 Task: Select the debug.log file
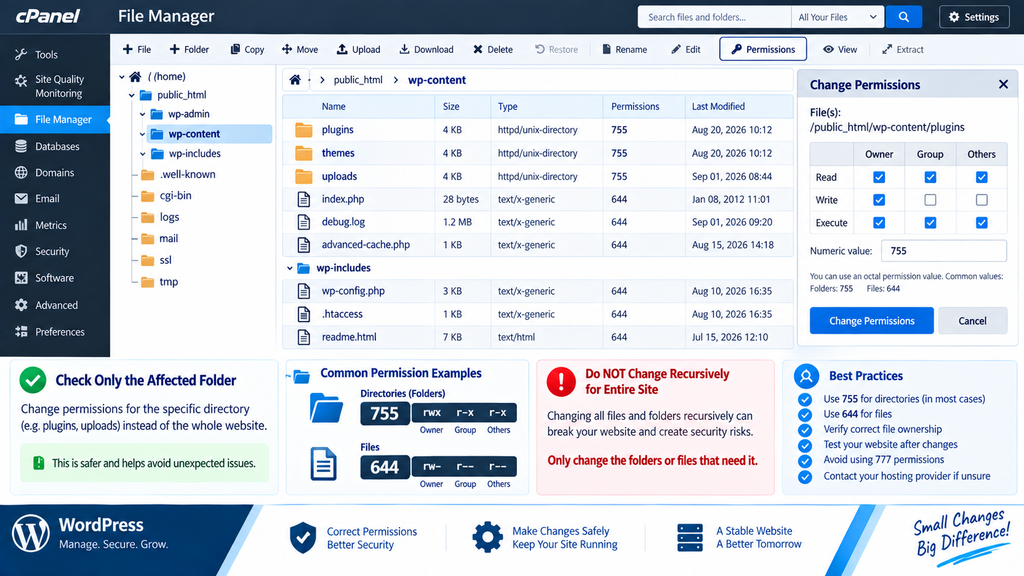pyautogui.click(x=538, y=222)
